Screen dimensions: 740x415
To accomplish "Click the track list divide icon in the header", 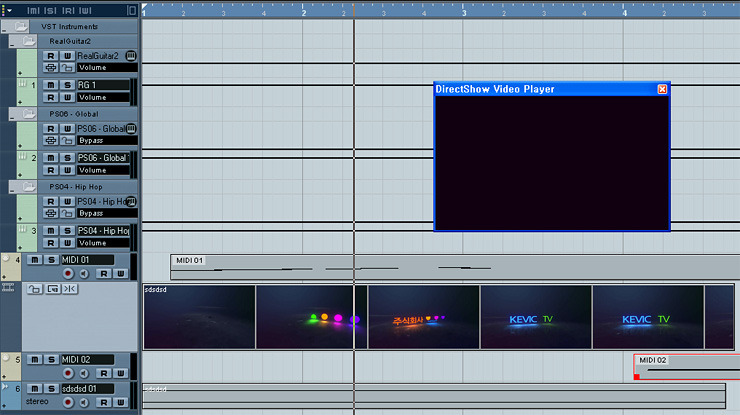I will (132, 10).
